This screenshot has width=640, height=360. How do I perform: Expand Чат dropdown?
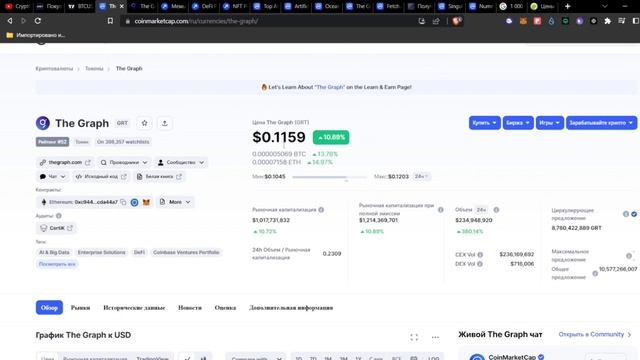53,176
